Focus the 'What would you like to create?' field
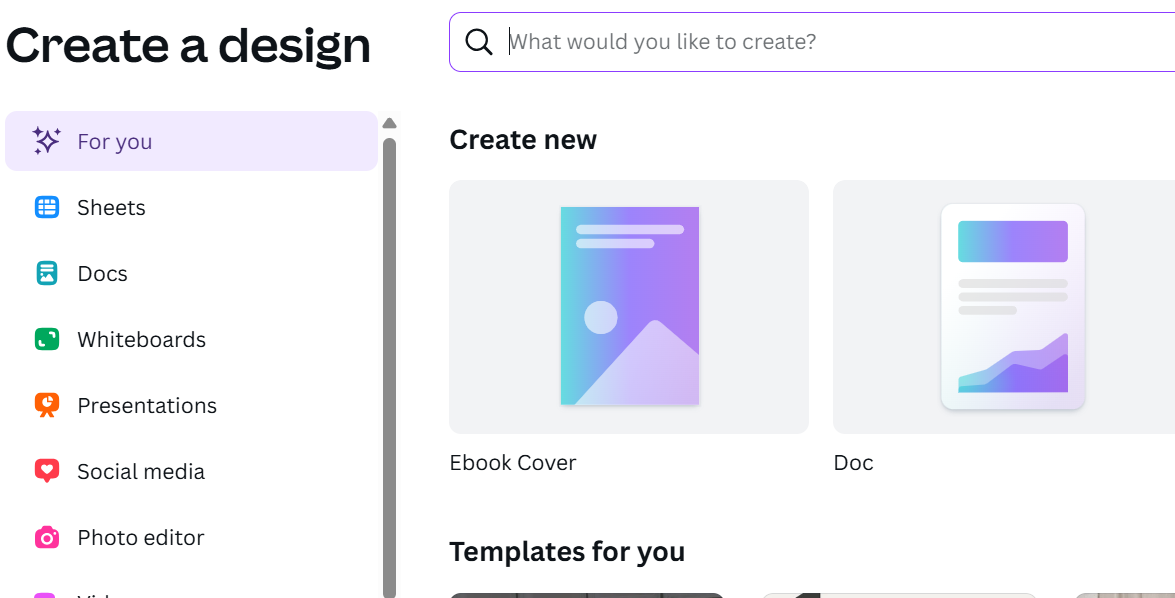Viewport: 1175px width, 598px height. (800, 42)
